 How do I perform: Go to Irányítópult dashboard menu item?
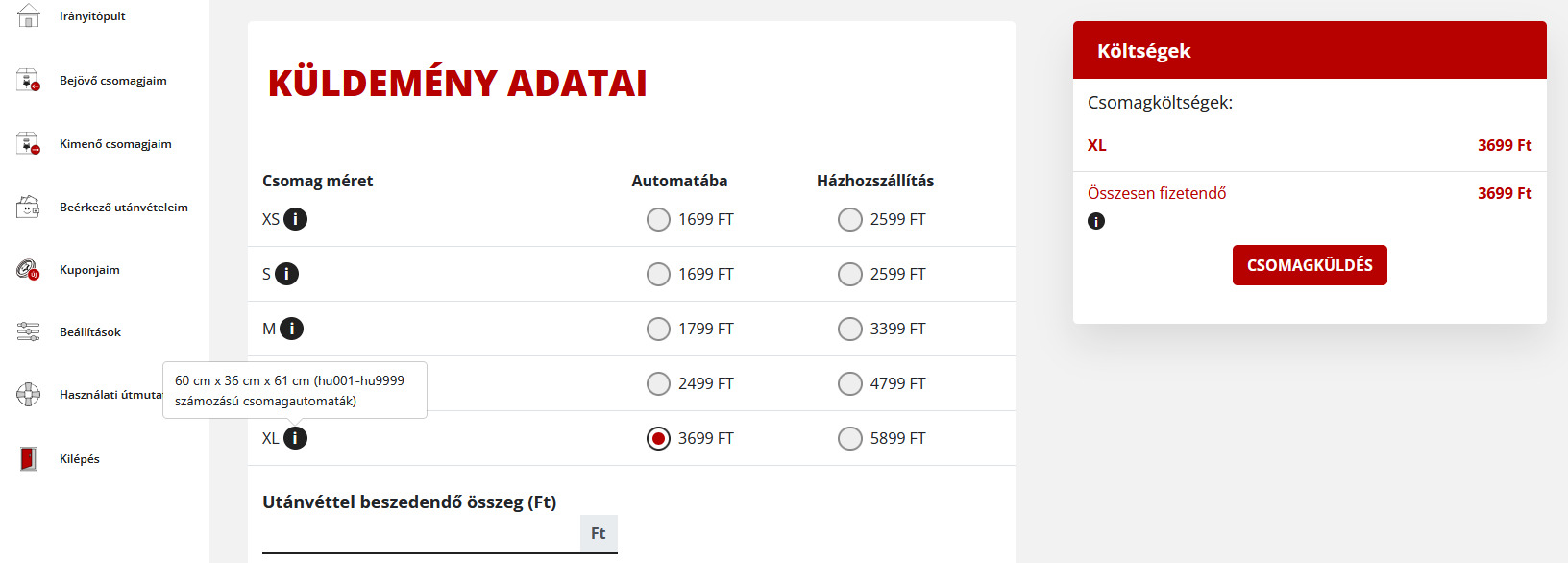click(x=92, y=16)
